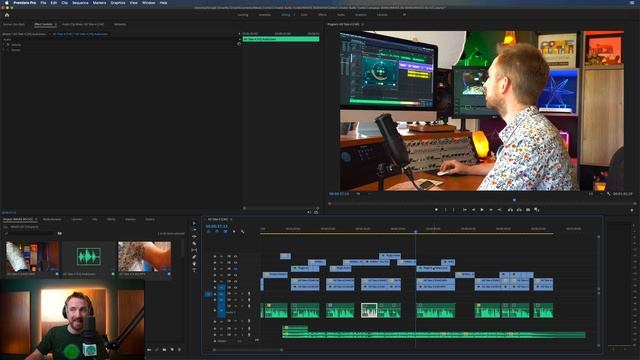The height and width of the screenshot is (360, 640).
Task: Open the timeline display settings wrench
Action: [x=242, y=231]
